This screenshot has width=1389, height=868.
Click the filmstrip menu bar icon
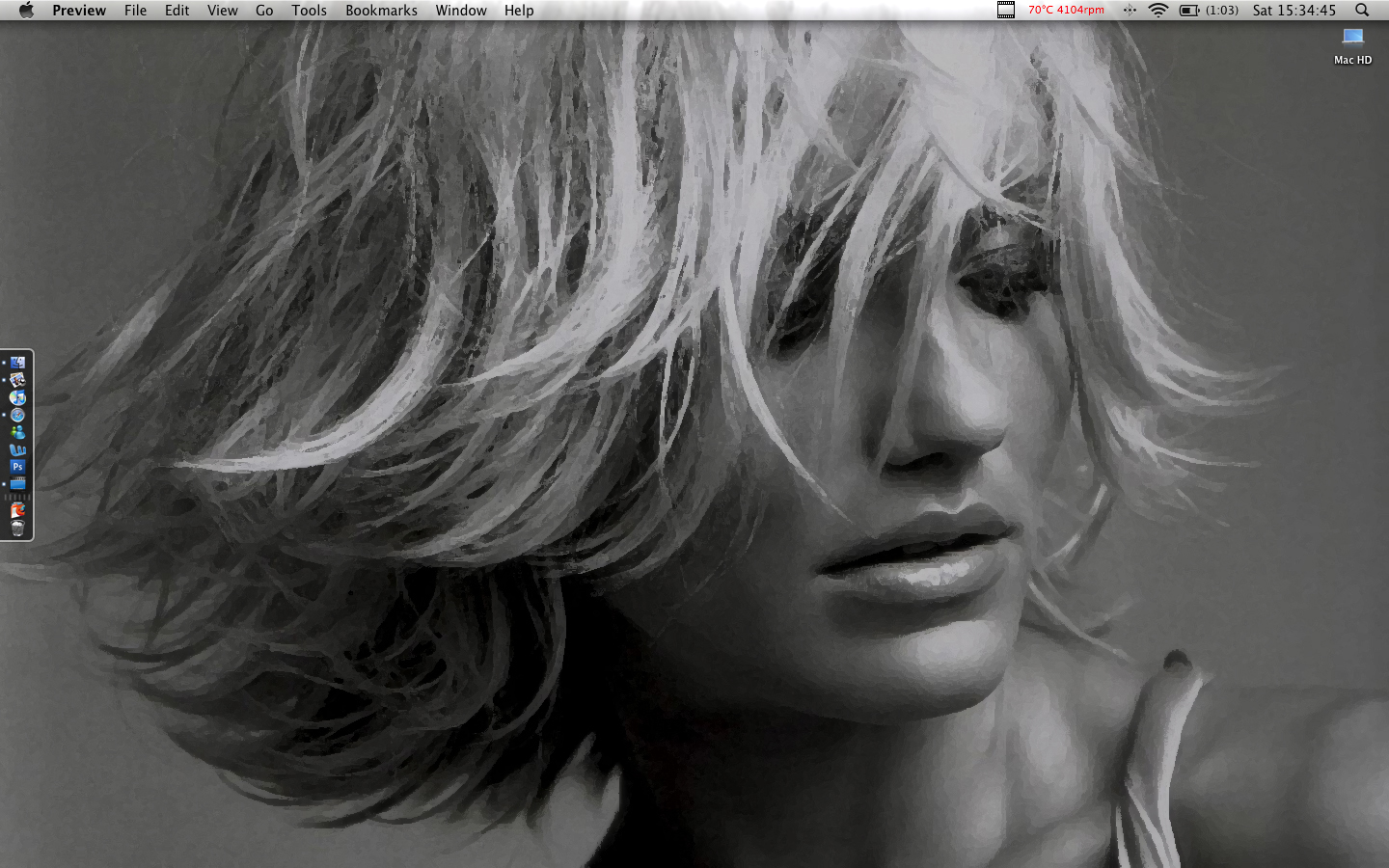coord(1006,10)
